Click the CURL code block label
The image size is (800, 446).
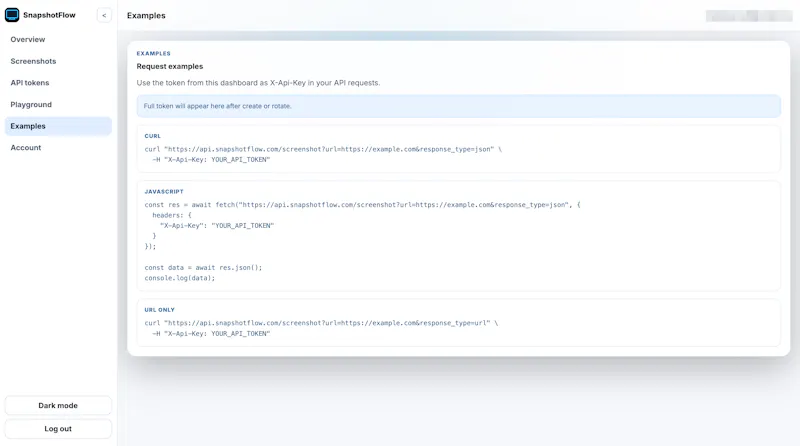(x=153, y=136)
